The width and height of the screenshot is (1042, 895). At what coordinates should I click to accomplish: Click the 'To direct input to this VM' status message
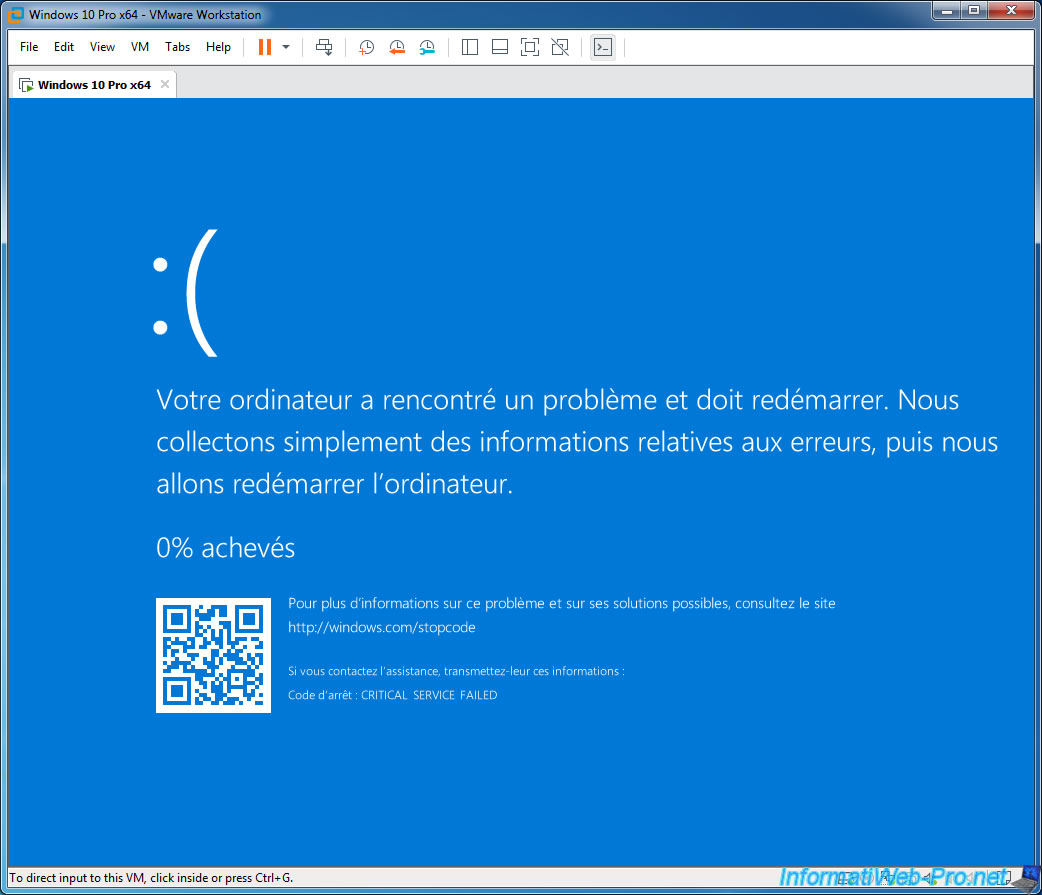(151, 878)
